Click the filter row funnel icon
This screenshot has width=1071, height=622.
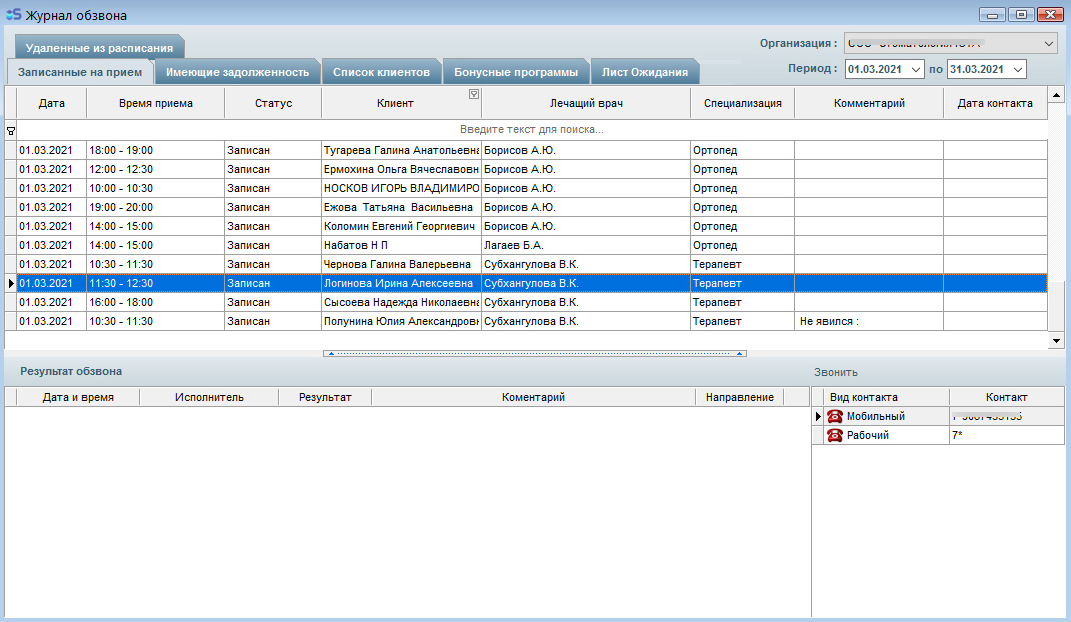pos(11,130)
